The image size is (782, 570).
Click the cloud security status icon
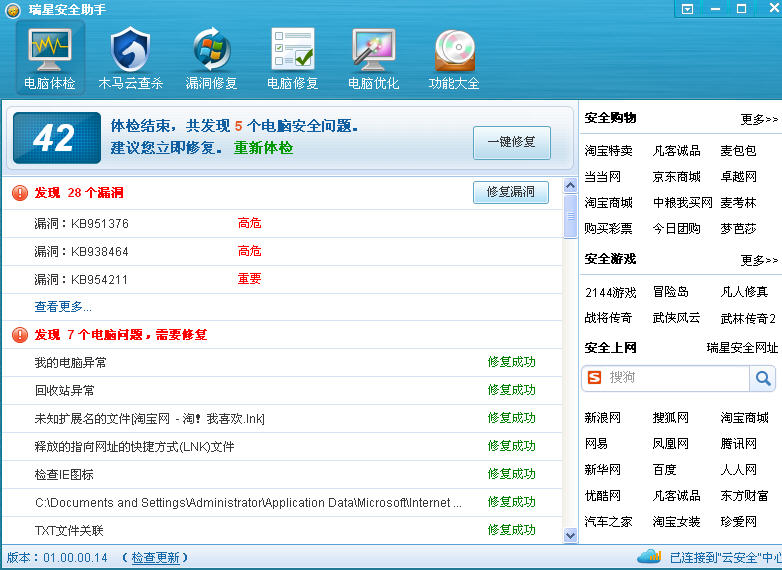[649, 556]
